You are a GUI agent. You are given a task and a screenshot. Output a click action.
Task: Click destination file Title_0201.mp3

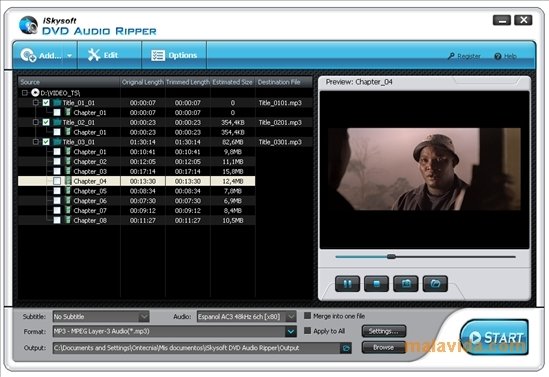pyautogui.click(x=280, y=123)
